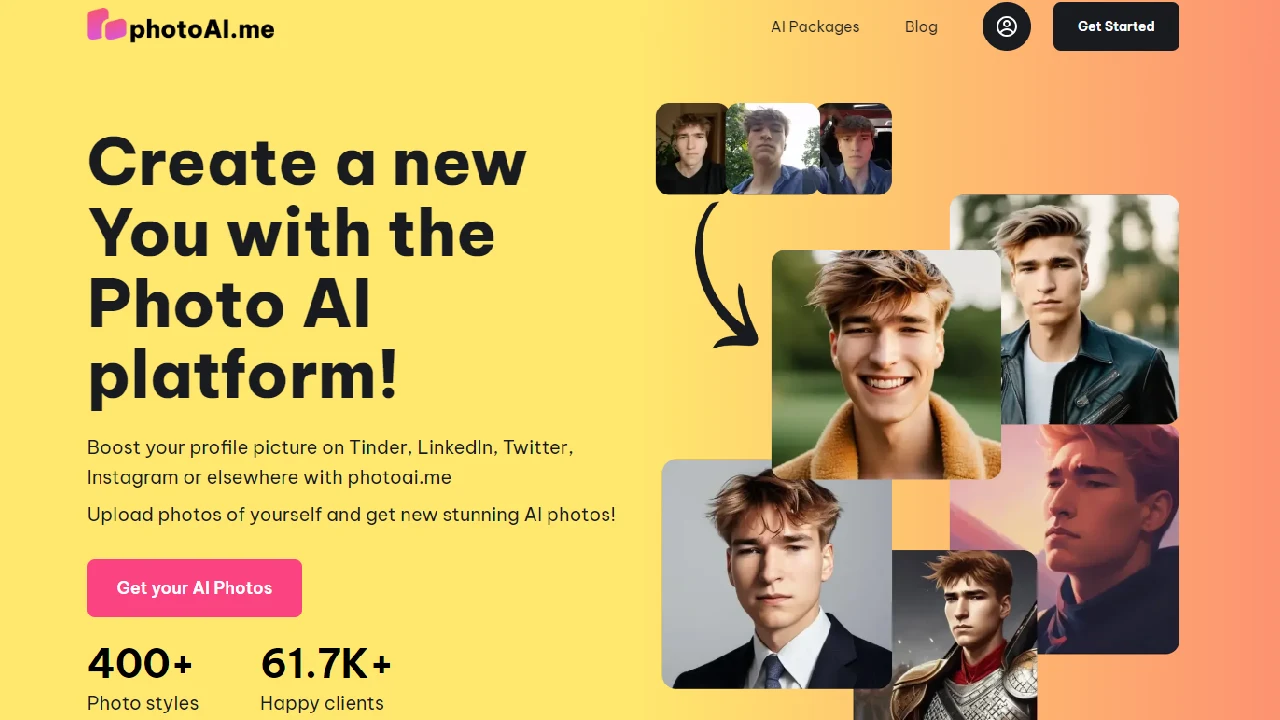Click the pink photoAI.me logo icon
This screenshot has height=720, width=1280.
click(x=107, y=25)
